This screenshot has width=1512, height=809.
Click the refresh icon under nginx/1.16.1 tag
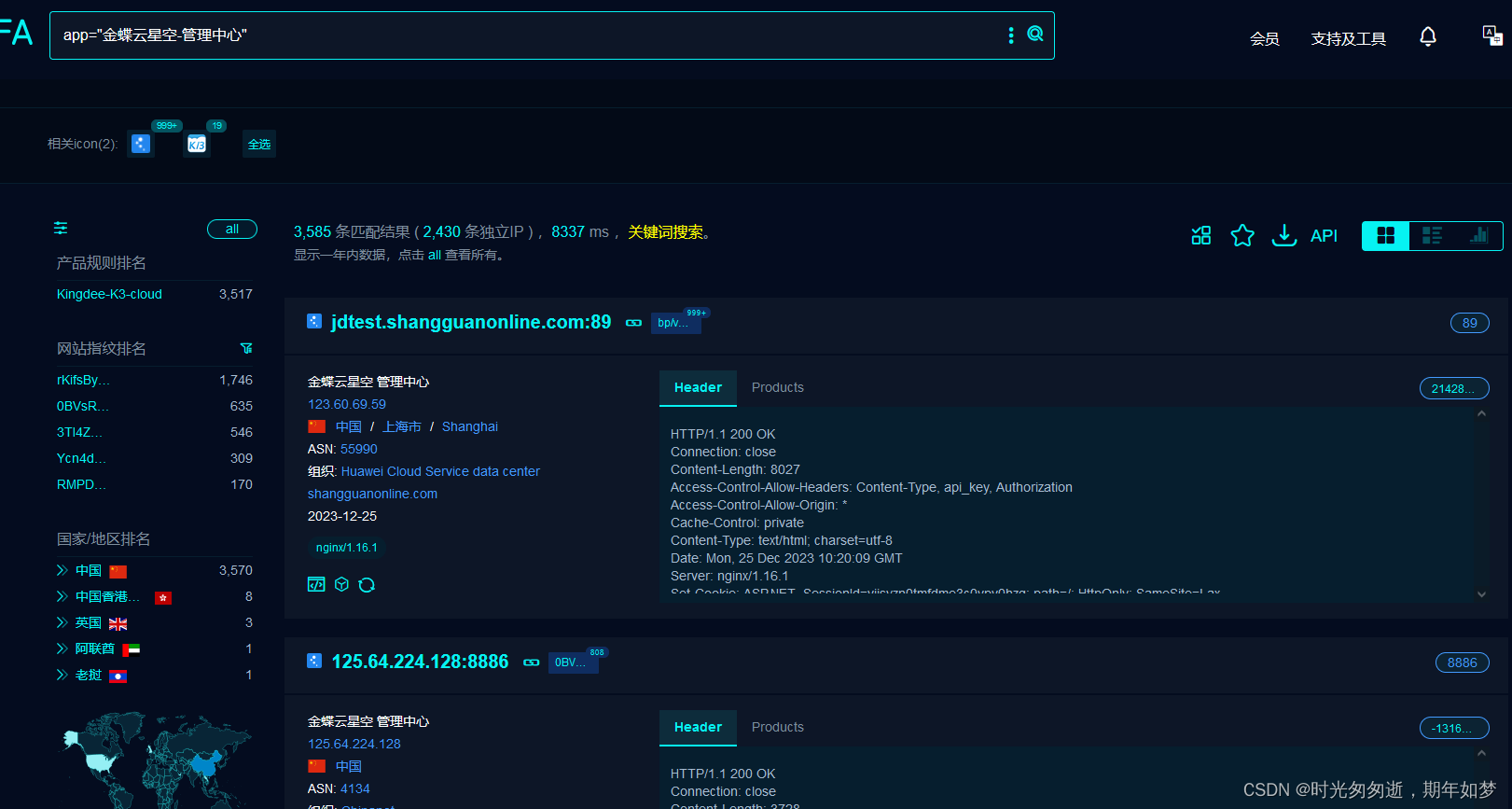click(367, 584)
